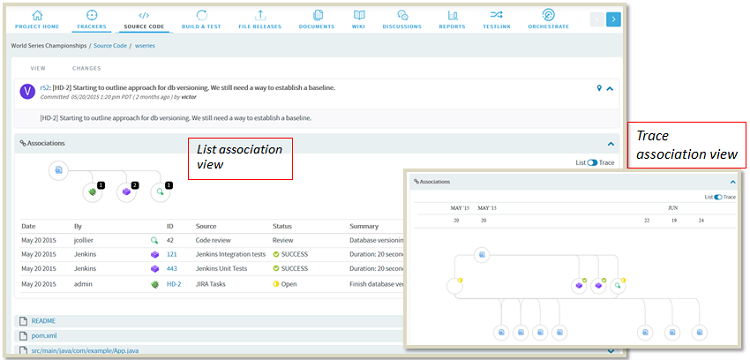Screen dimensions: 750x360
Task: Click first purple build node in Trace view
Action: 579,286
